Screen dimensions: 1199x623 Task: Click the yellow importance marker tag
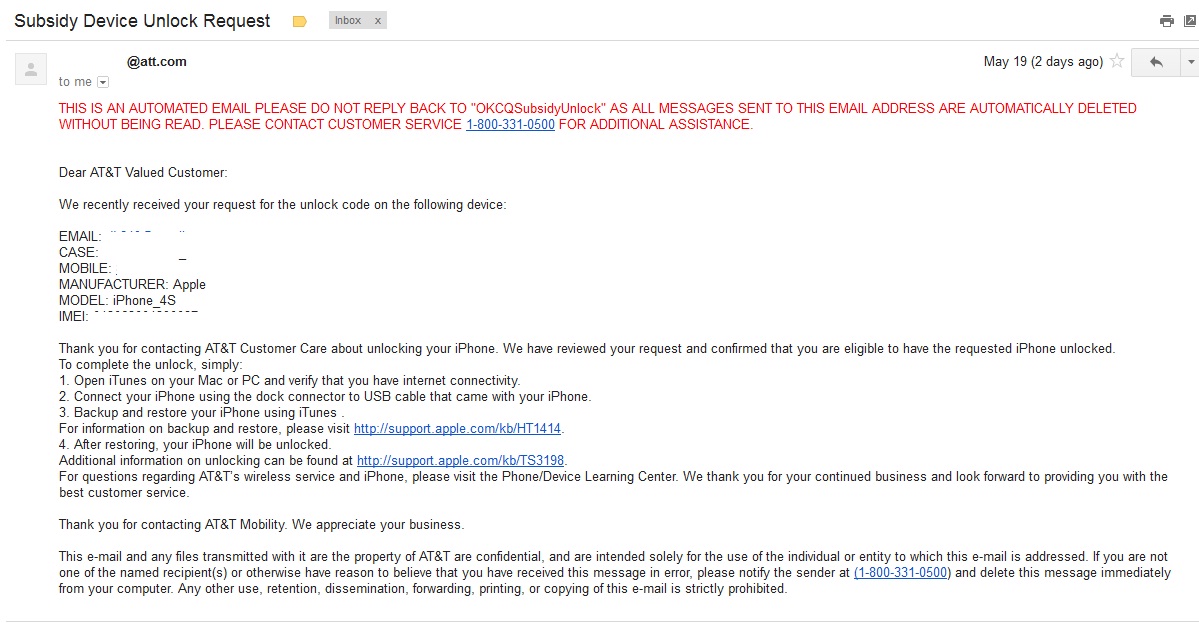coord(300,21)
